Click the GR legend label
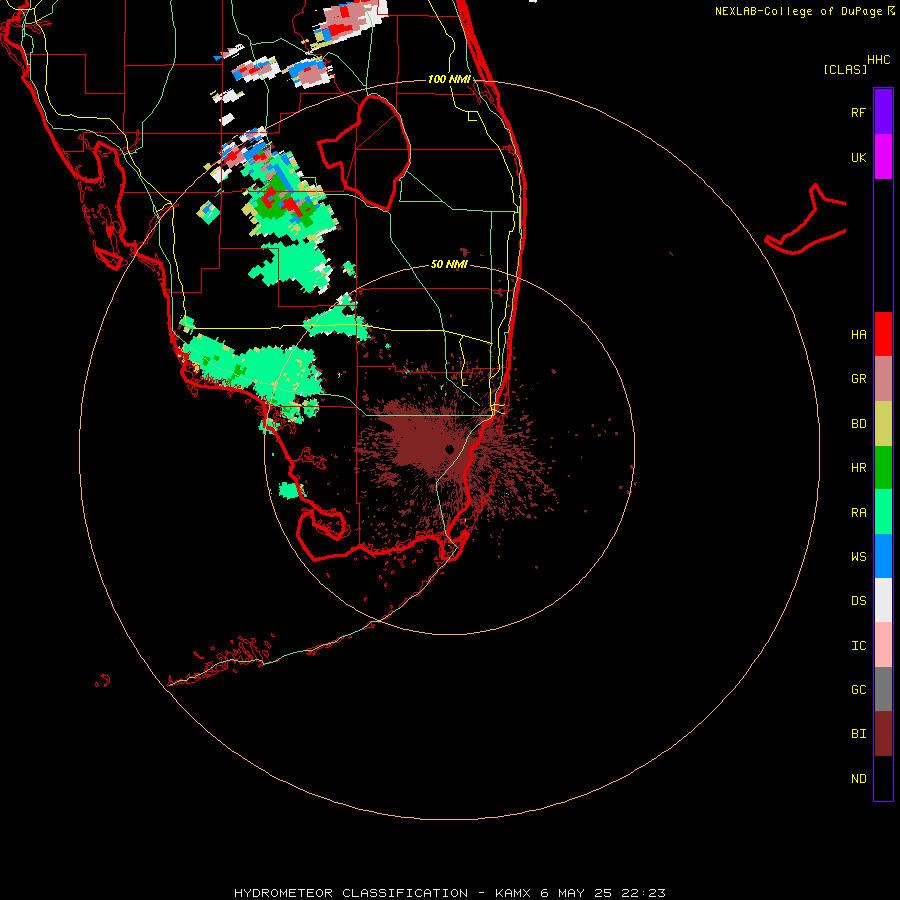 858,379
